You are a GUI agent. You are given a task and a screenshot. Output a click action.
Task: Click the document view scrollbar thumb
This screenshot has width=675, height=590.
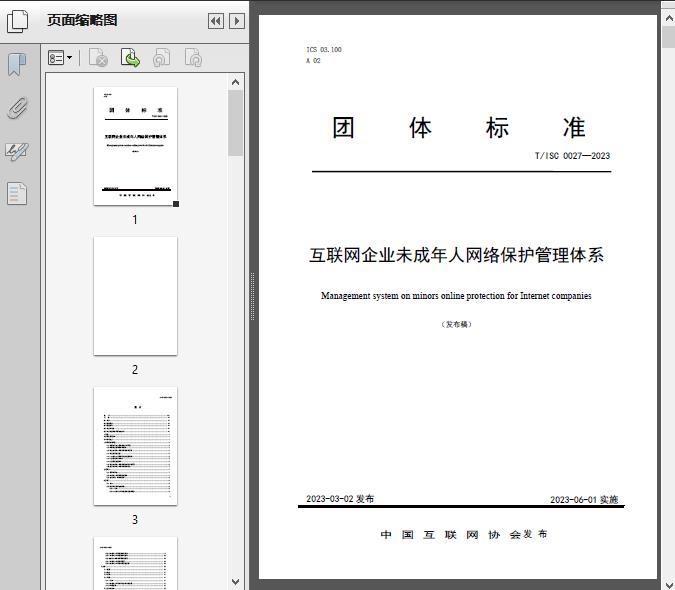[669, 37]
